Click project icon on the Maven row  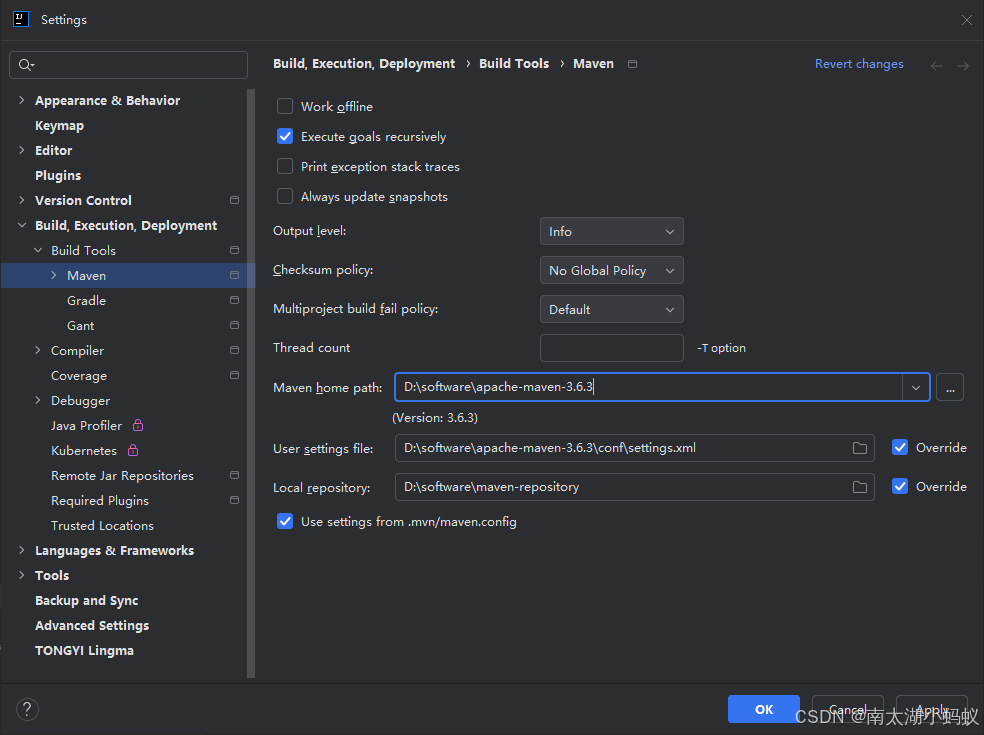[235, 276]
